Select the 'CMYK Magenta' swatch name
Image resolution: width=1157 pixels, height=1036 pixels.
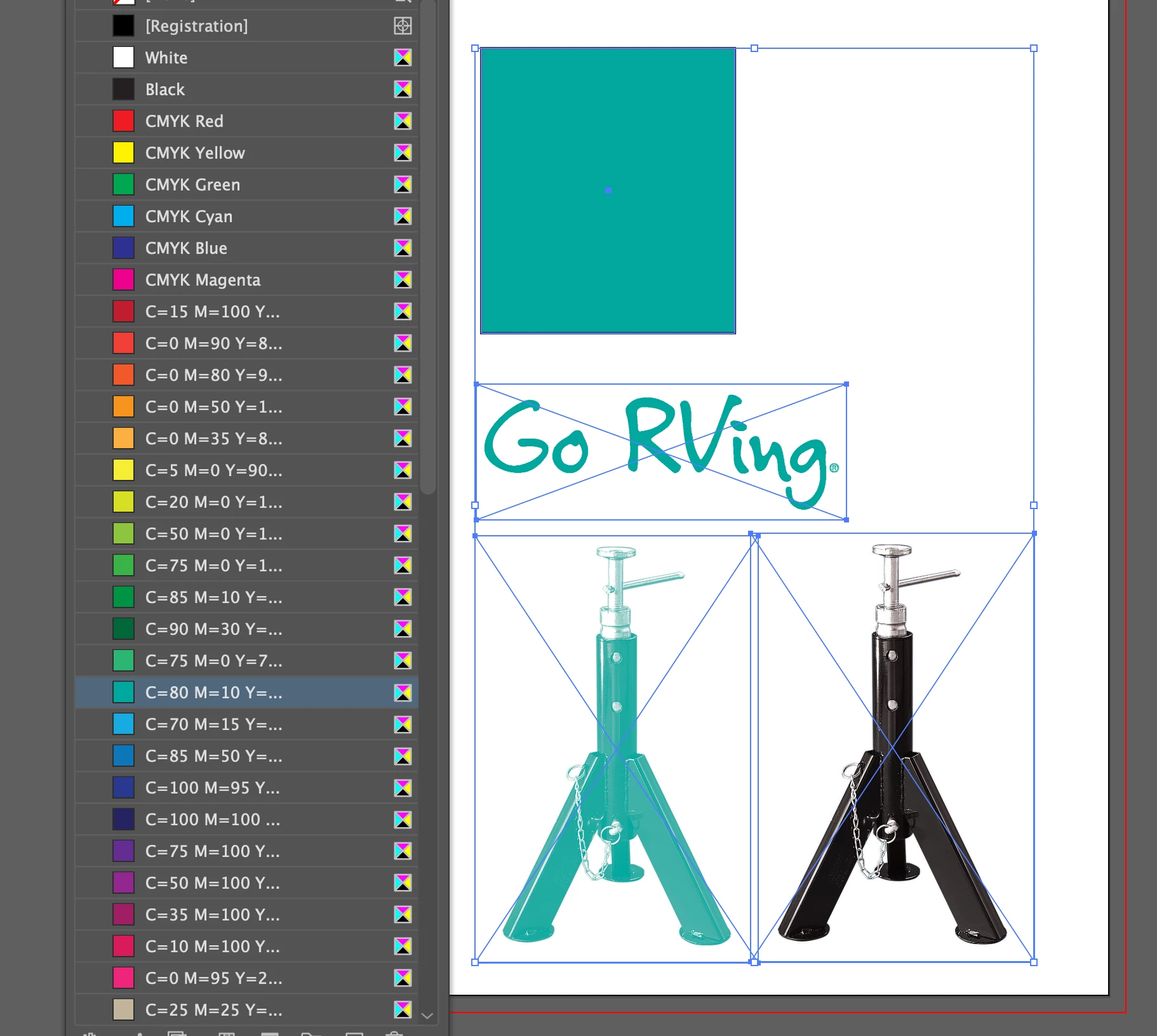tap(203, 280)
